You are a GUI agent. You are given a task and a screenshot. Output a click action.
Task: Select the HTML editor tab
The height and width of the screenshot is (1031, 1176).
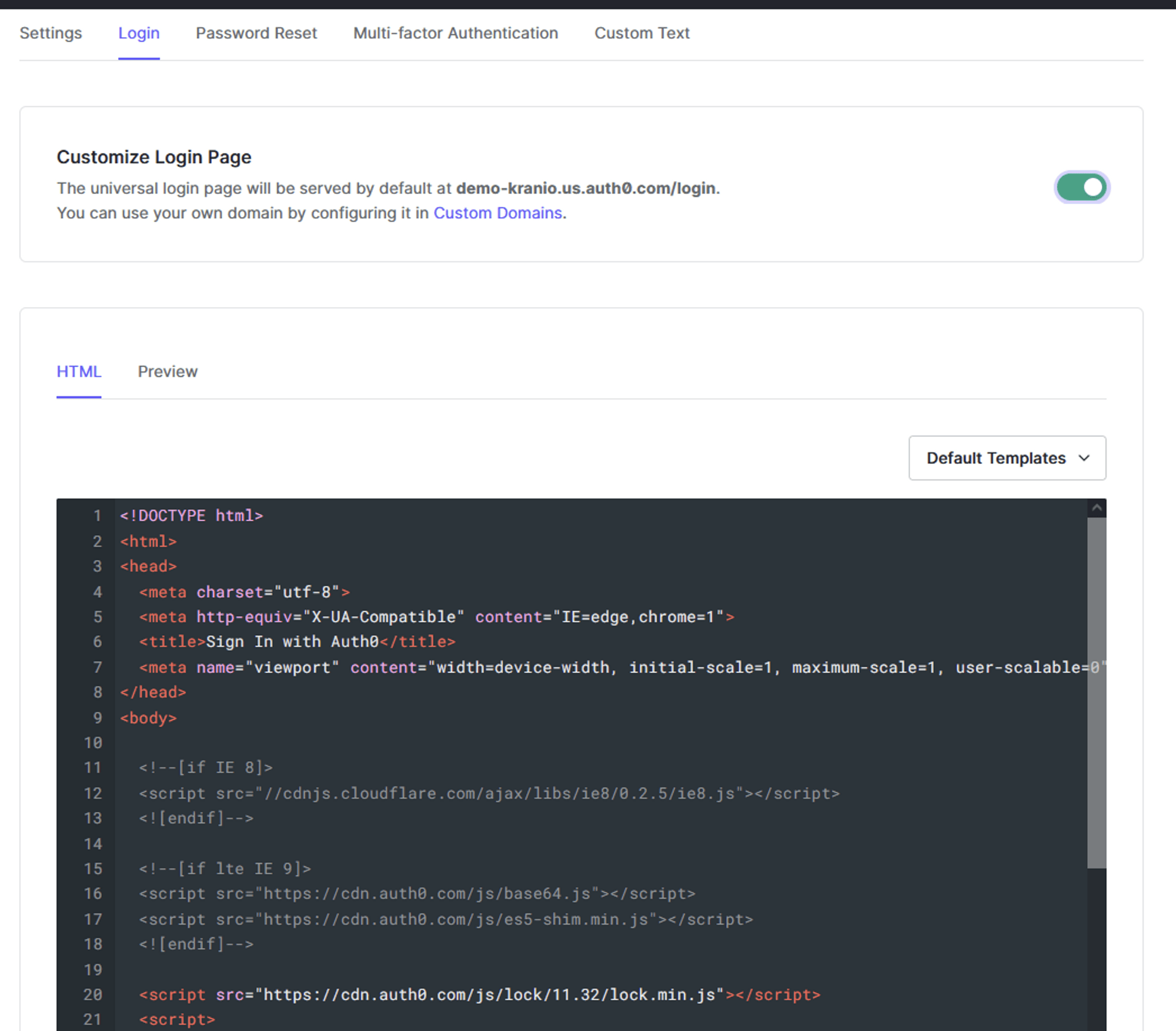click(79, 372)
